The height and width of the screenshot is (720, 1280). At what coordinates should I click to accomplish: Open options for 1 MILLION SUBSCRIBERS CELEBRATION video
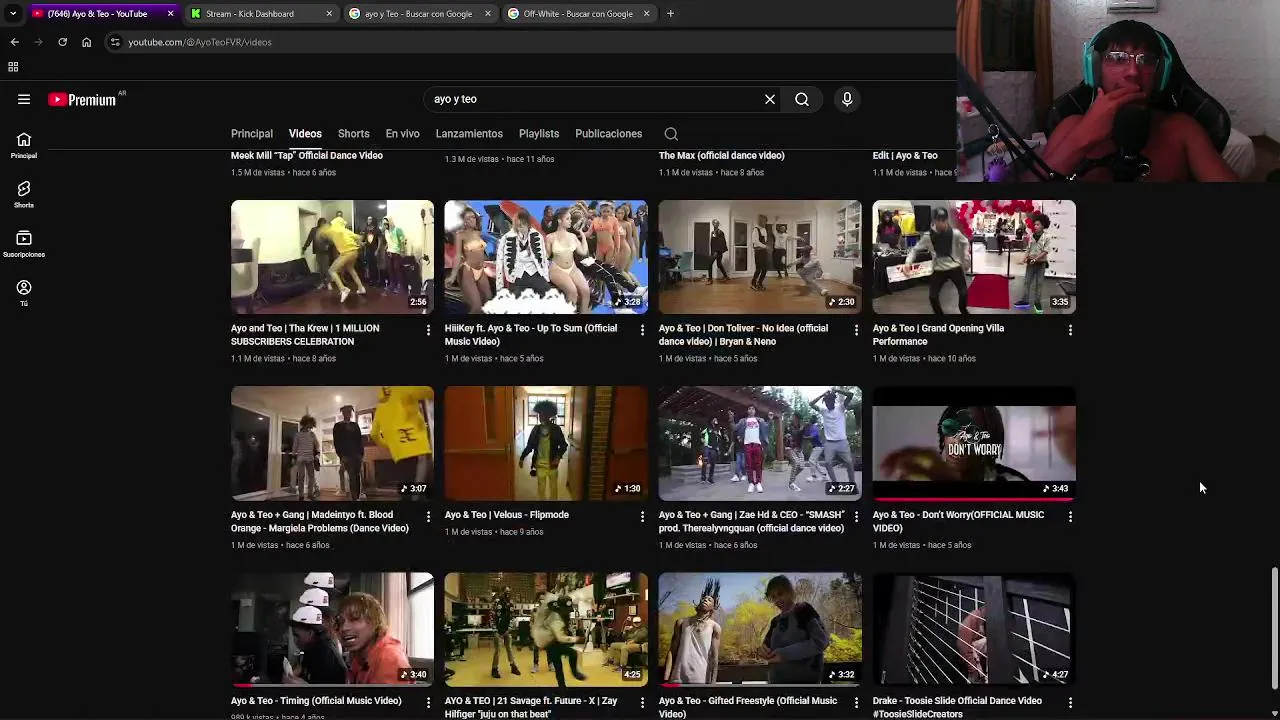(x=428, y=330)
